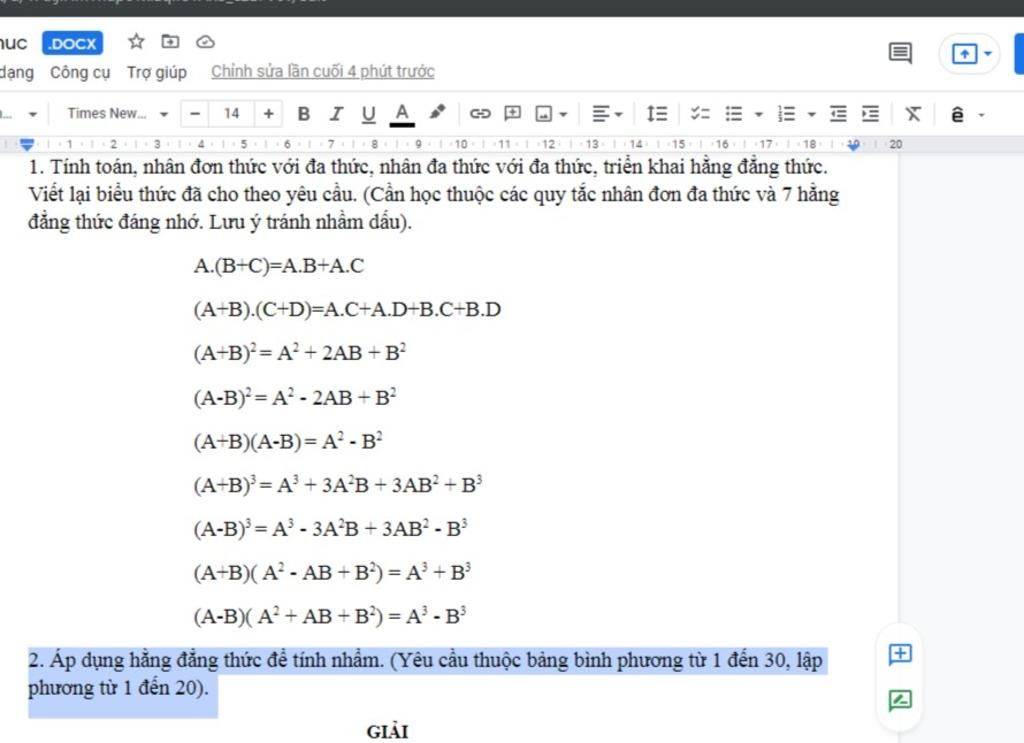Click the formula (A+B).(C+D)=A.C+A.D+B.C+B.D
Screen dimensions: 1024x743
[347, 309]
